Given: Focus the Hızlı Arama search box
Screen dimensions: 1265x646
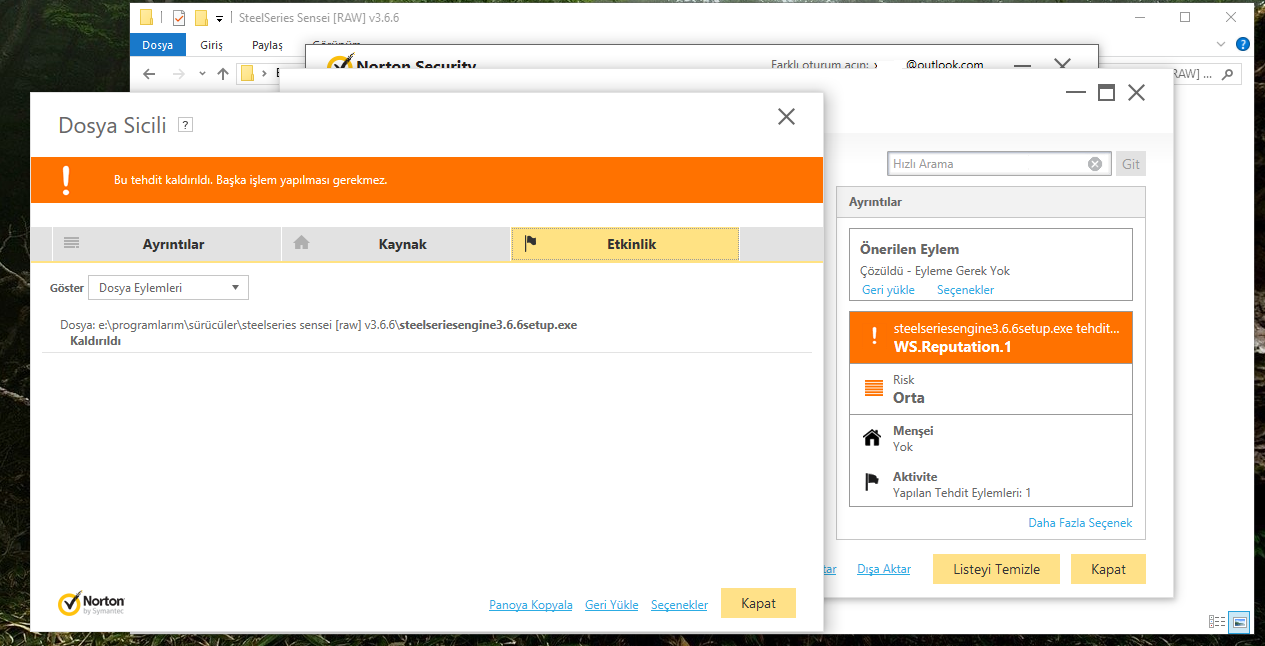Looking at the screenshot, I should pyautogui.click(x=985, y=164).
